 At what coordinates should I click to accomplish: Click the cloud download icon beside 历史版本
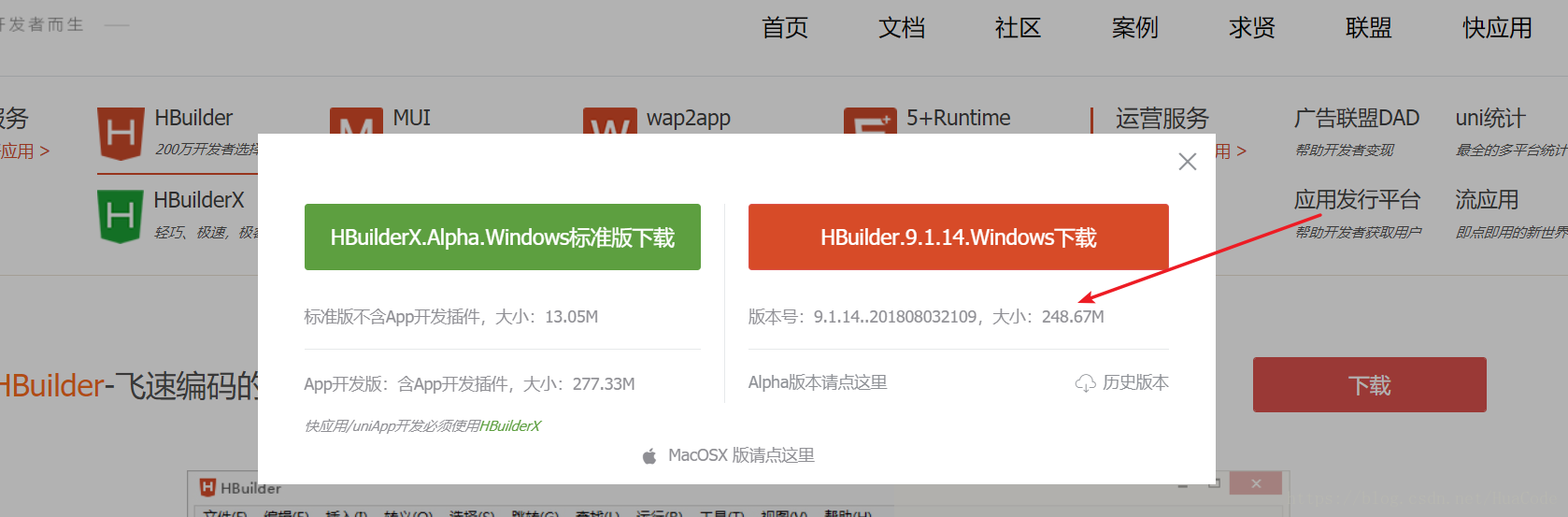1086,383
